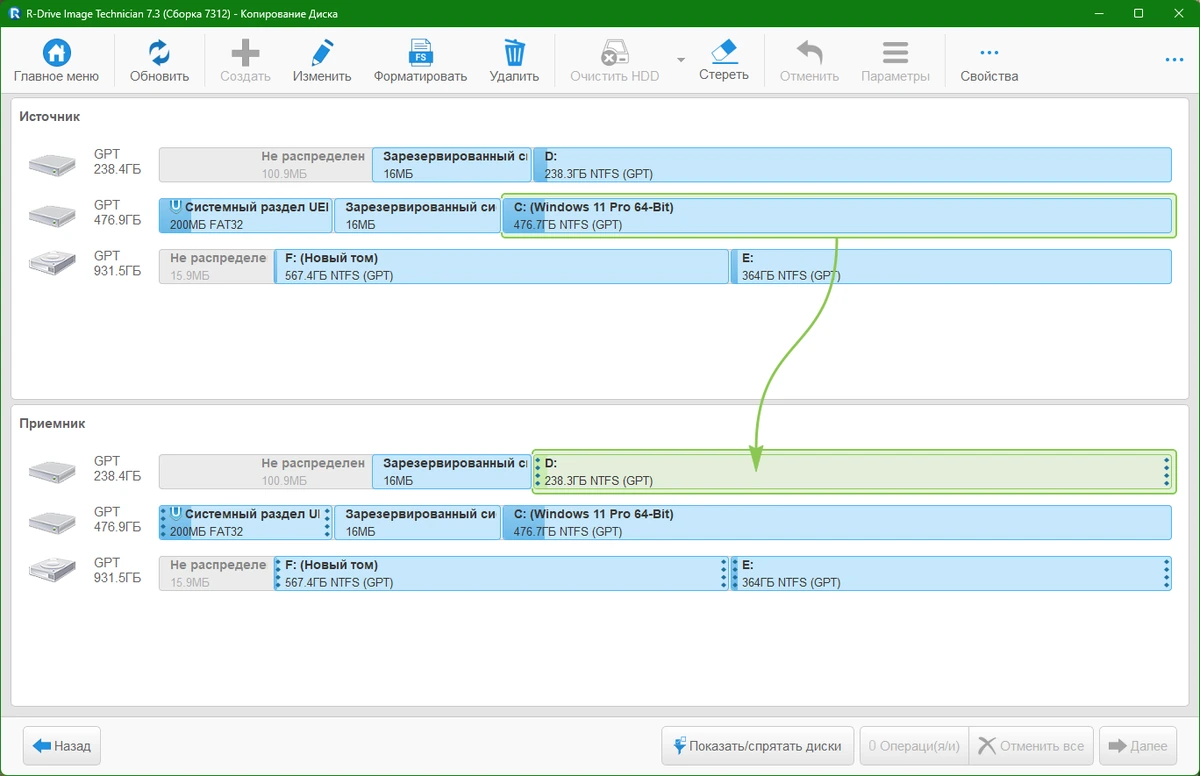Viewport: 1200px width, 776px height.
Task: Select source partition C: Windows 11 Pro
Action: 838,215
